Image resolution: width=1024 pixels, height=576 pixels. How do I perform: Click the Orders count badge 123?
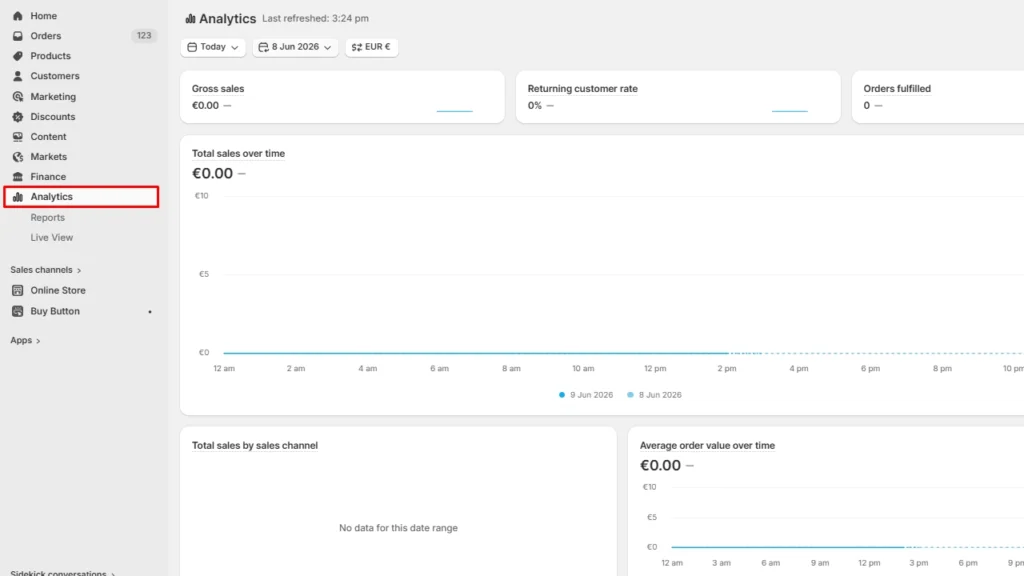(x=144, y=36)
